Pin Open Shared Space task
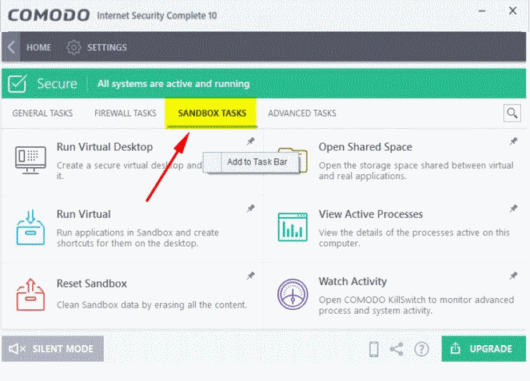The image size is (530, 381). 513,141
